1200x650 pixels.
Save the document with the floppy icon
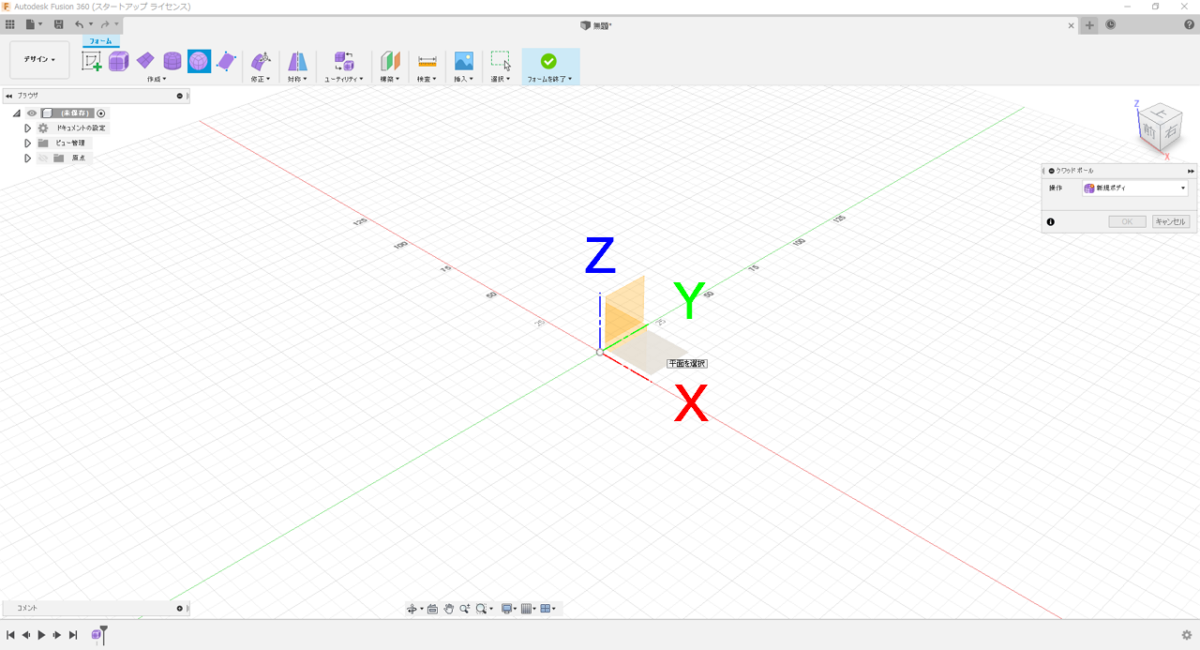pos(58,24)
